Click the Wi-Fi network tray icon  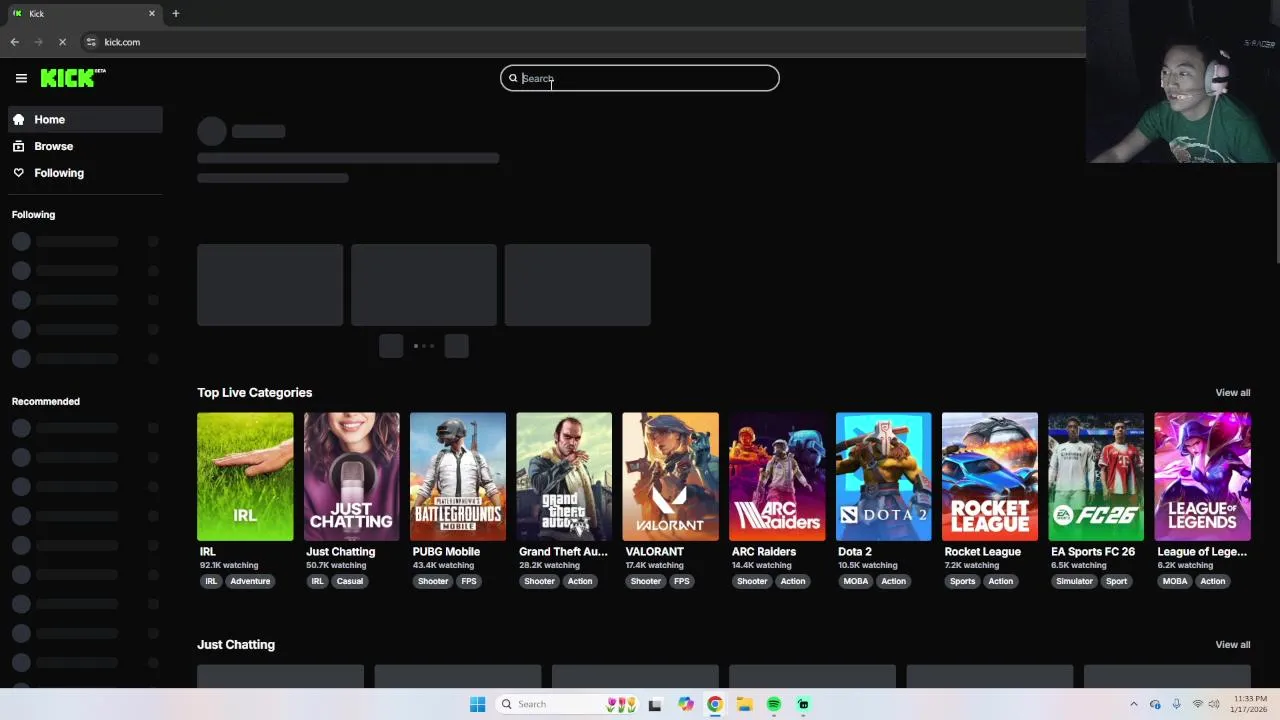click(x=1197, y=704)
